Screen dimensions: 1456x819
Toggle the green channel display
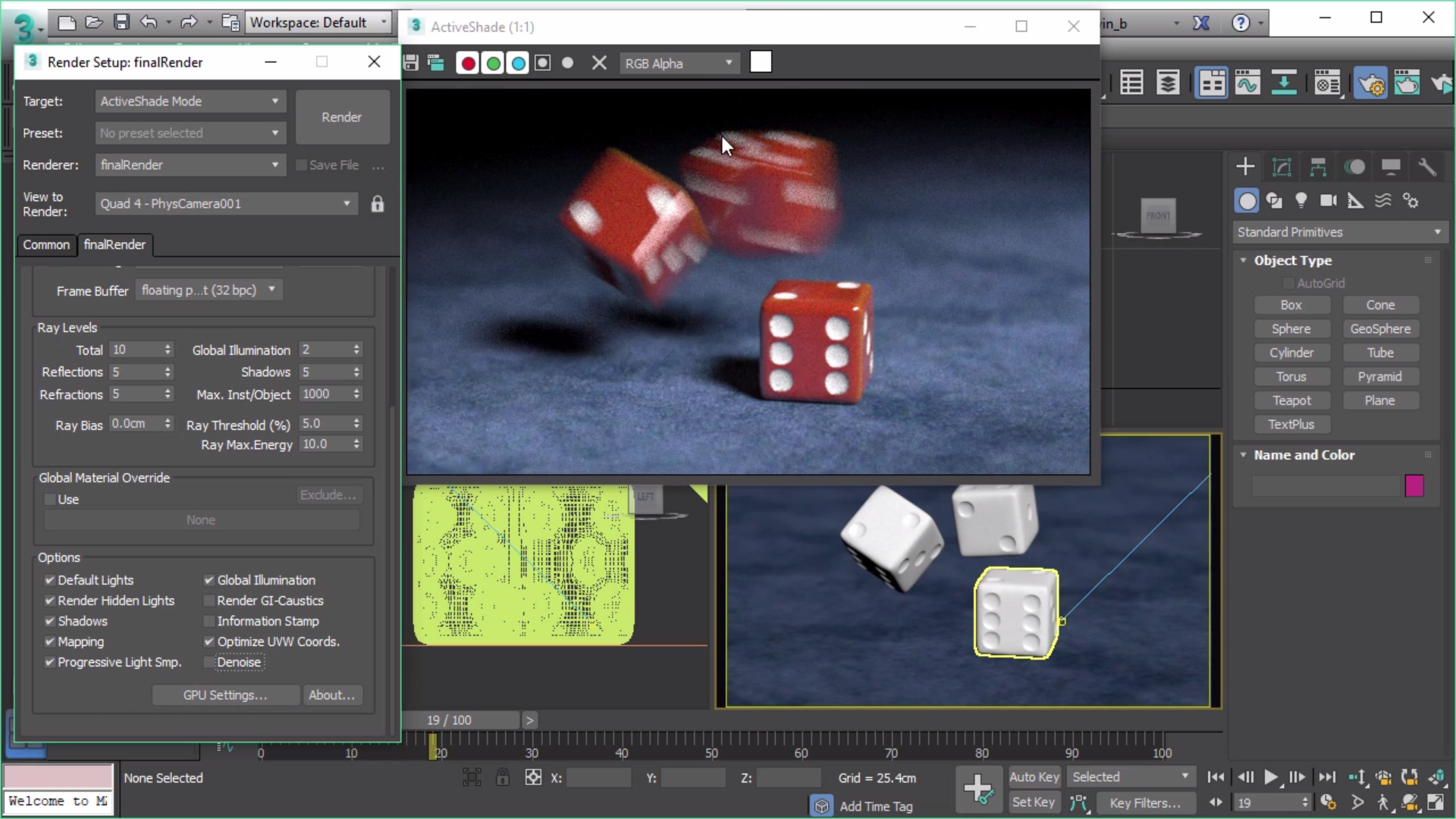pyautogui.click(x=493, y=64)
